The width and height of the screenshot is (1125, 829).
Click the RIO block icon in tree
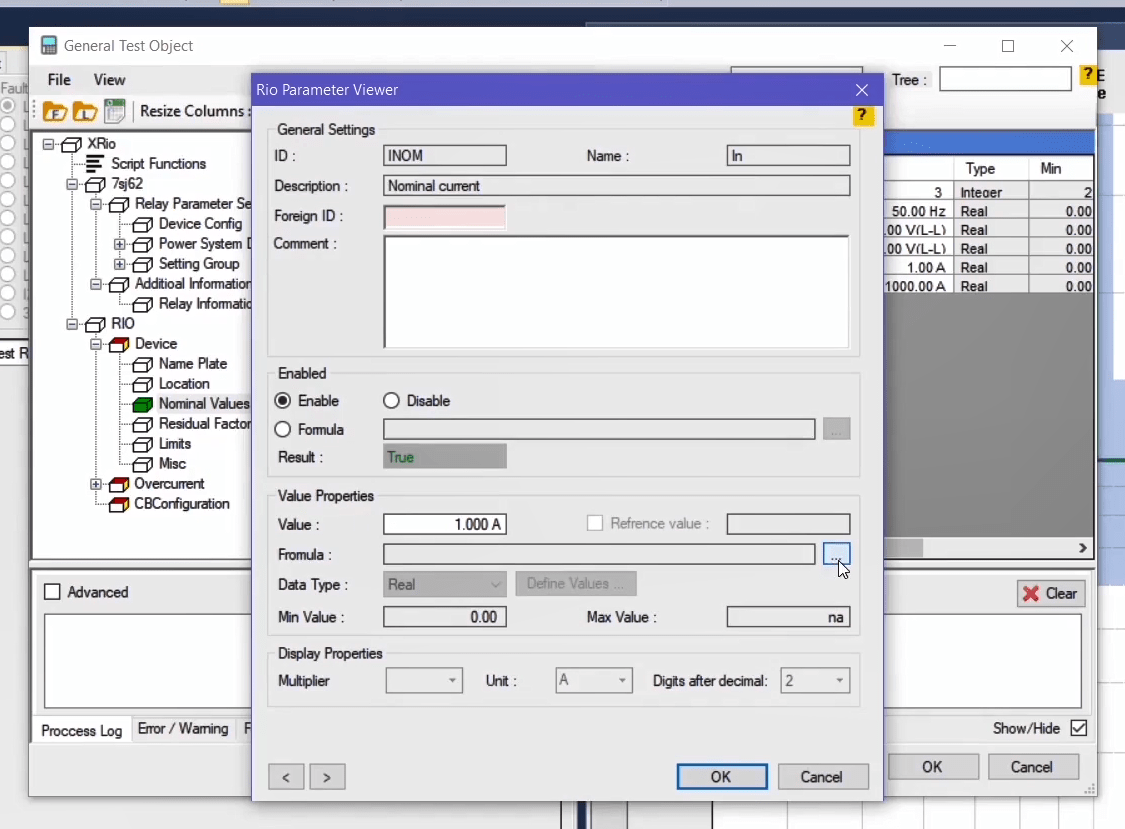click(95, 324)
